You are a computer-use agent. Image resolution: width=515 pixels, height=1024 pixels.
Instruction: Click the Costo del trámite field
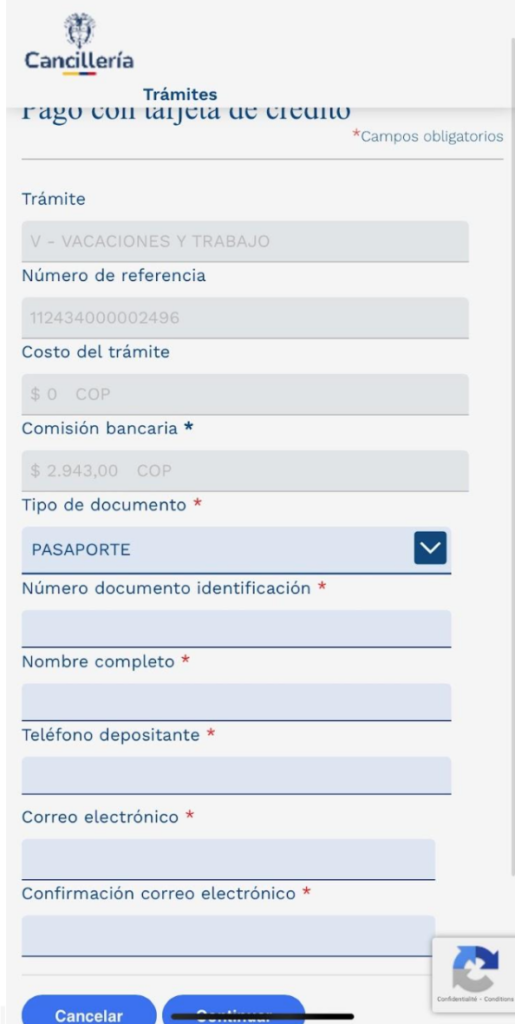coord(245,394)
